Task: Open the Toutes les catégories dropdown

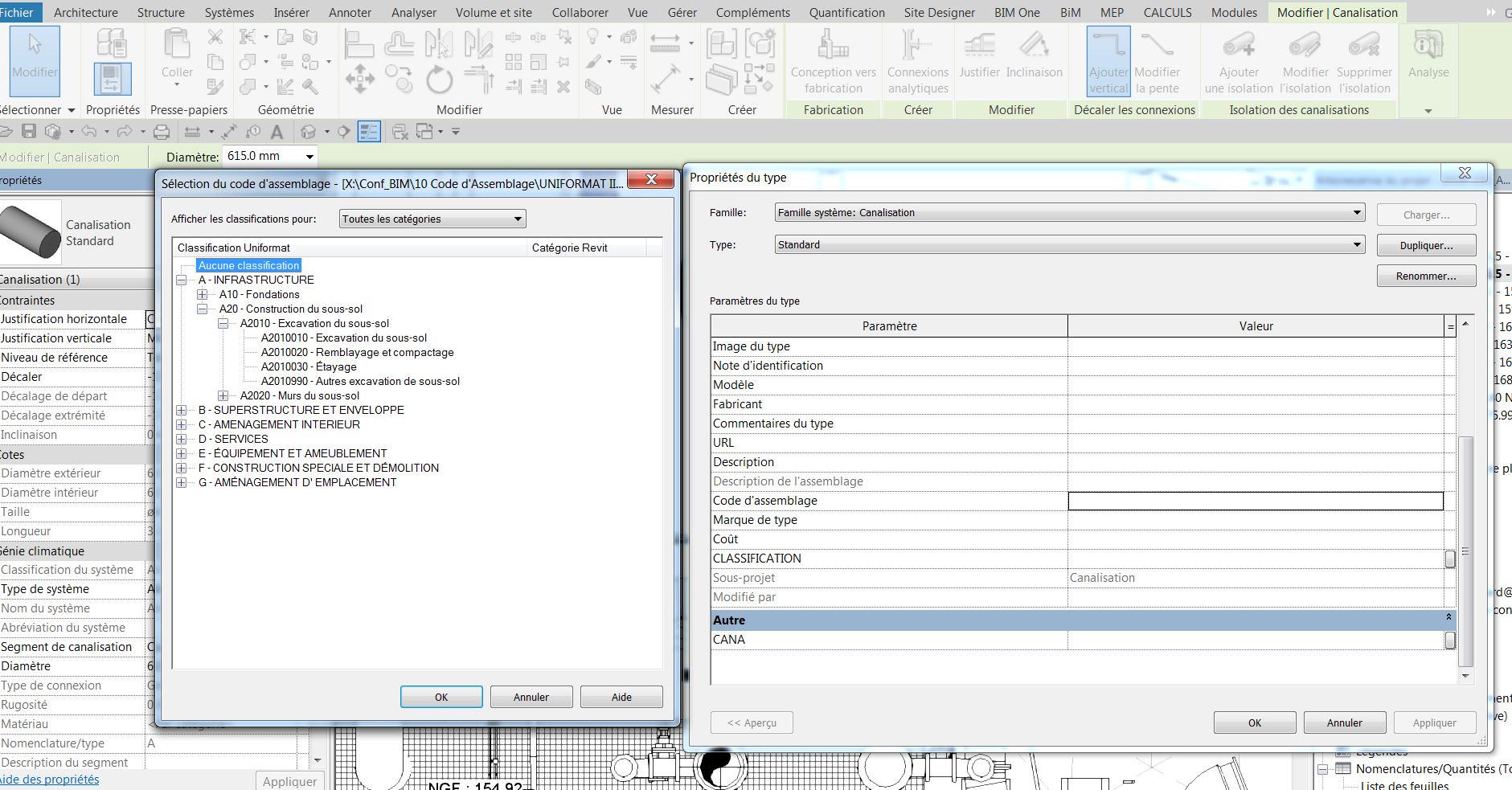Action: coord(432,219)
